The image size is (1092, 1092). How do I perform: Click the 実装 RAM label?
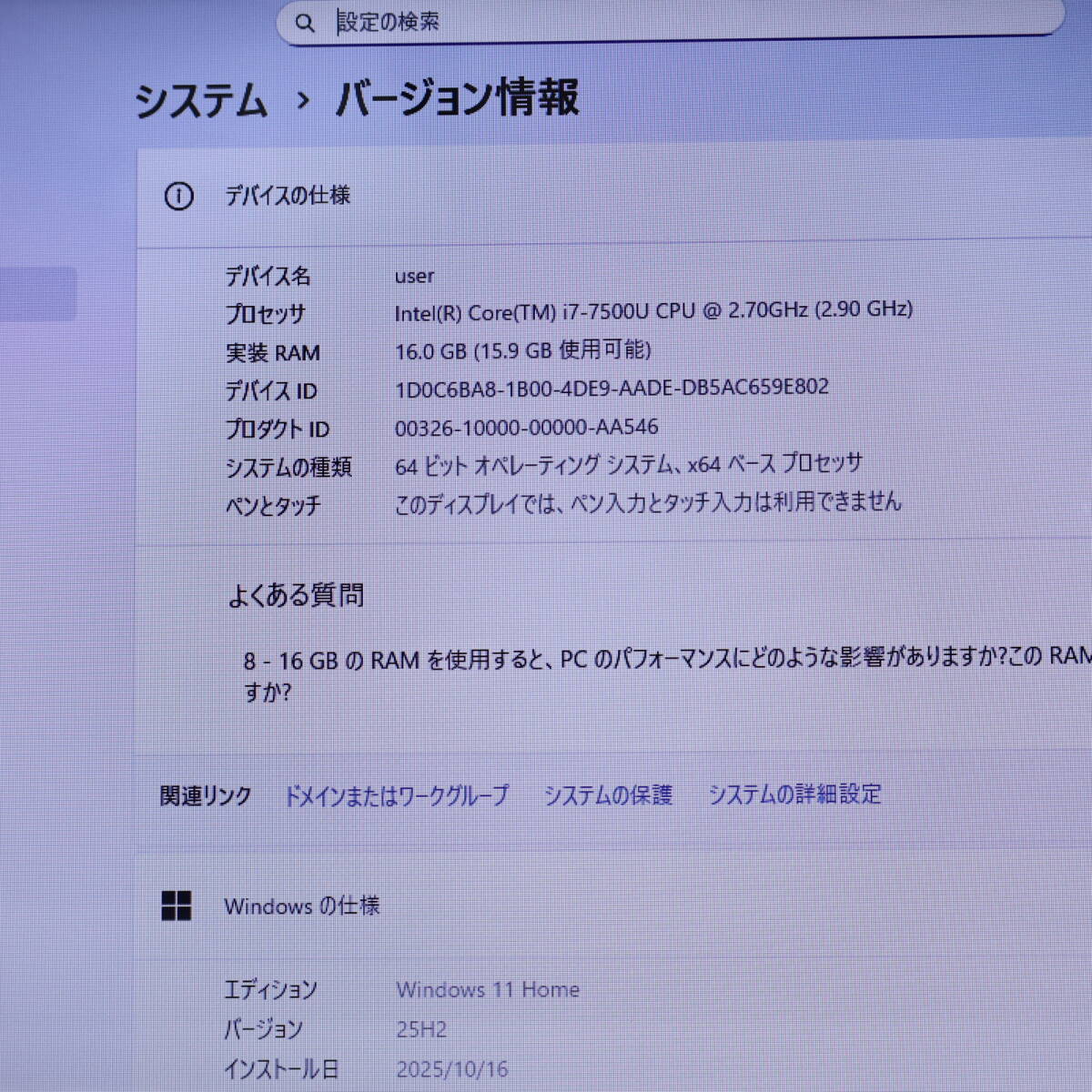[272, 353]
